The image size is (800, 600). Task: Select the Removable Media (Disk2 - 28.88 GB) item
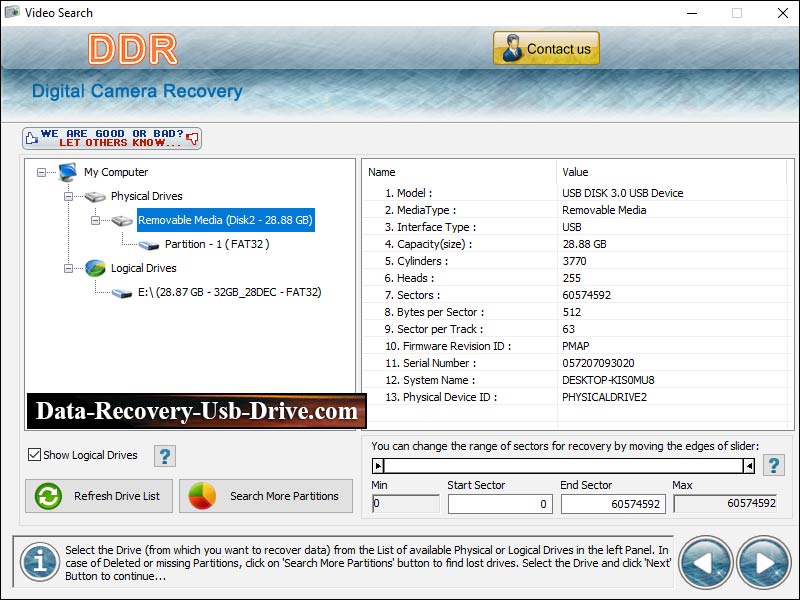point(226,220)
